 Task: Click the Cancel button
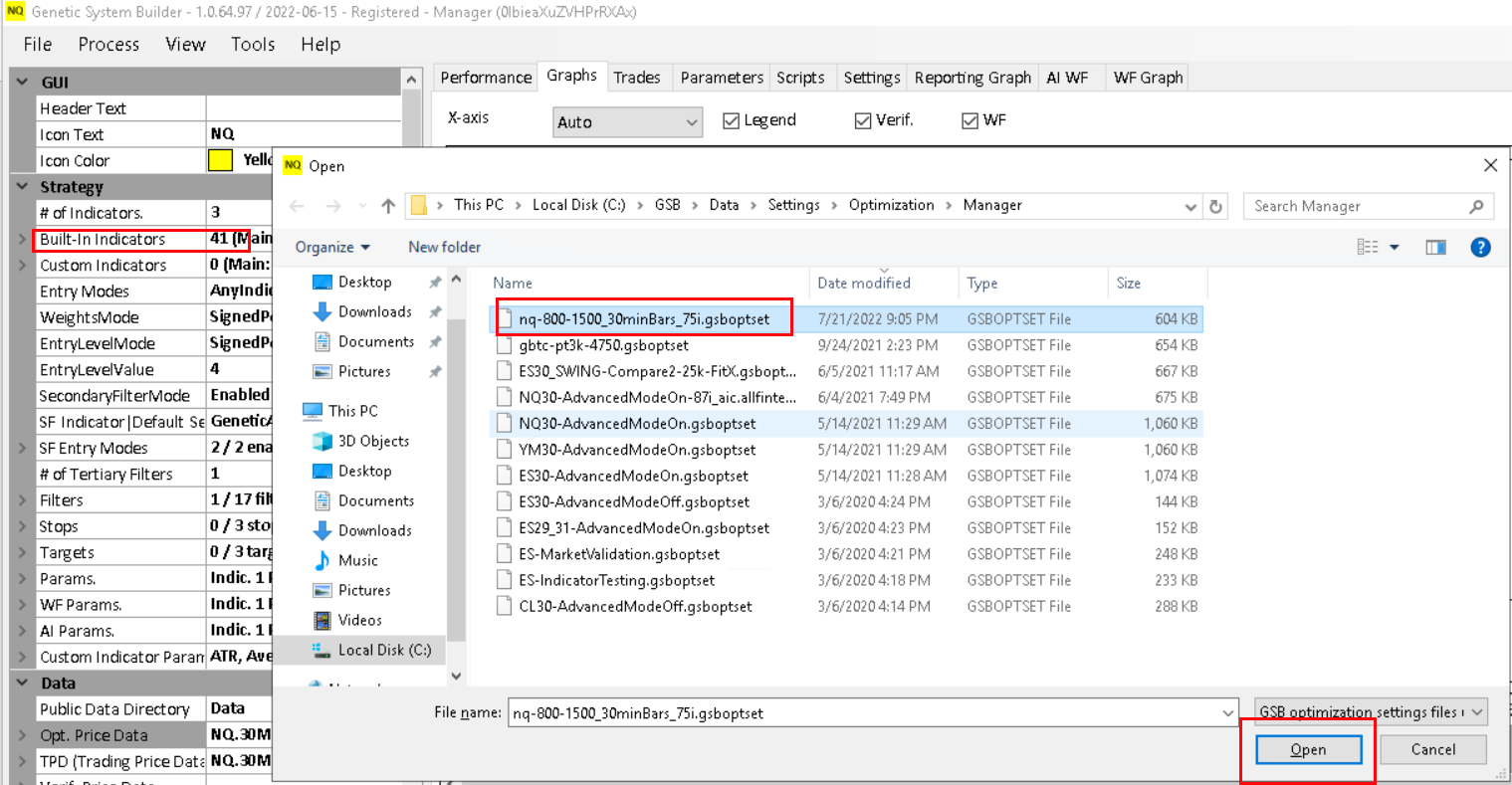[1432, 749]
